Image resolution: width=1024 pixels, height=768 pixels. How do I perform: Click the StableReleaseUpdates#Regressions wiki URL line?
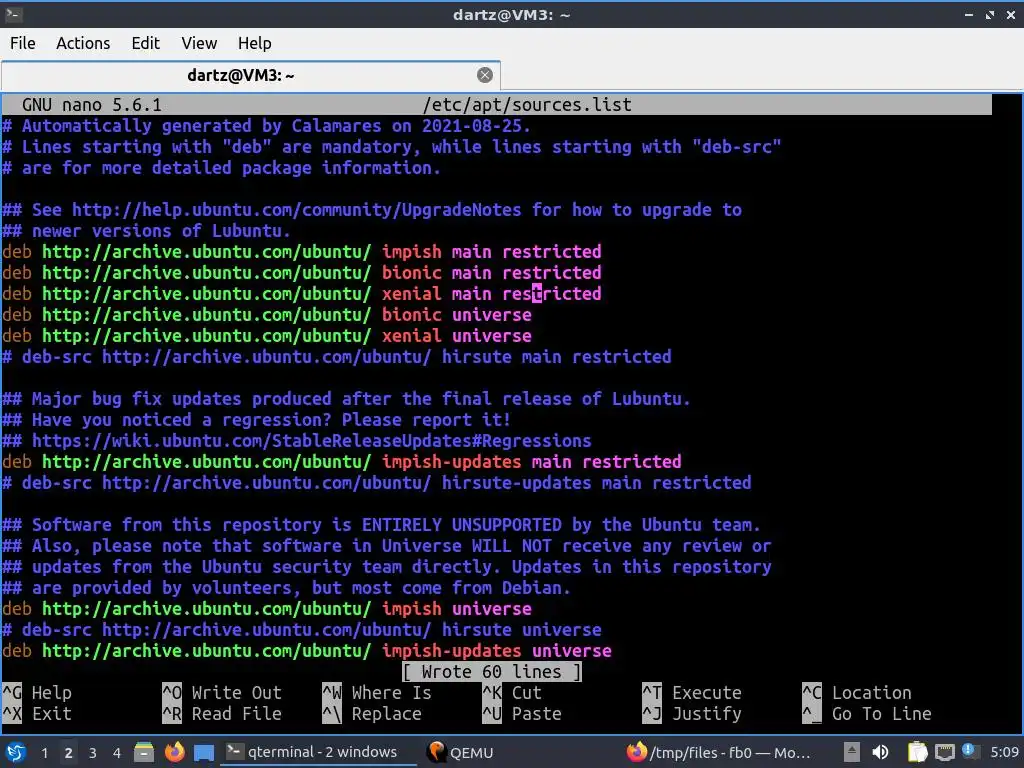[x=296, y=440]
